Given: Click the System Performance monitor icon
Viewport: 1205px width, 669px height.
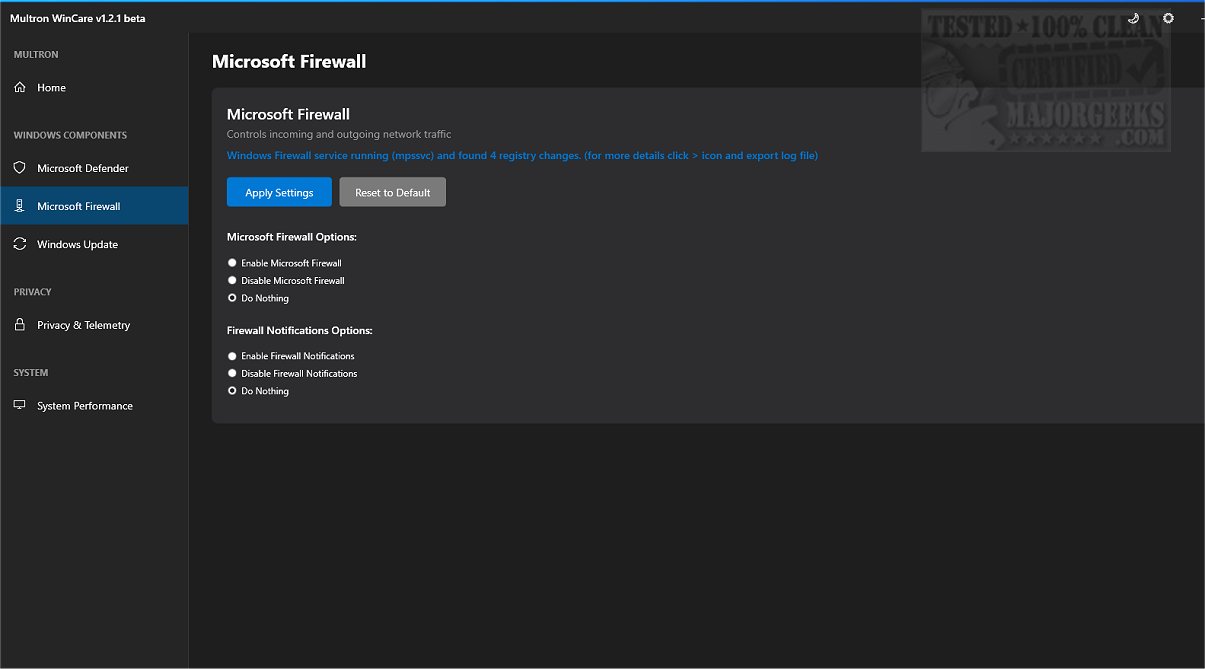Looking at the screenshot, I should [20, 406].
